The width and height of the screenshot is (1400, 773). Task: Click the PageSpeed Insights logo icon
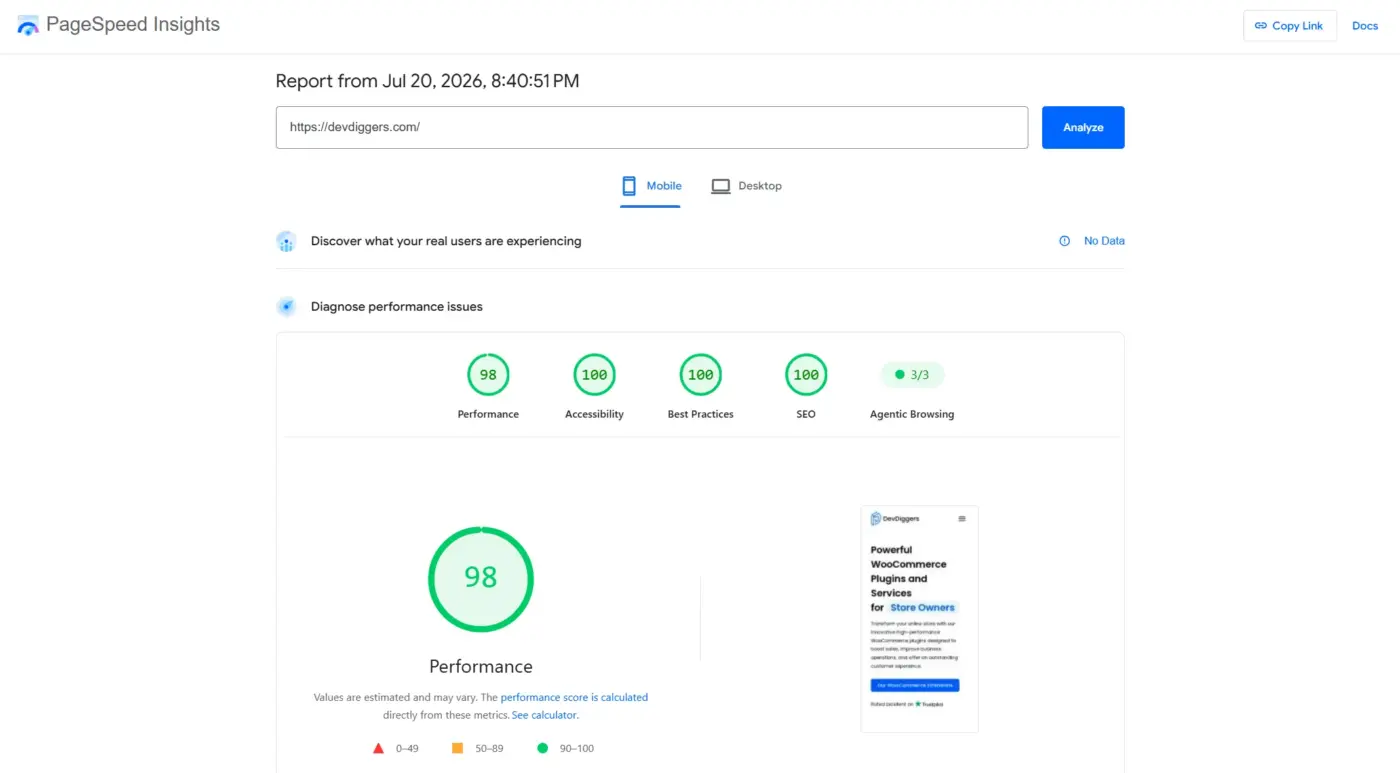(28, 26)
